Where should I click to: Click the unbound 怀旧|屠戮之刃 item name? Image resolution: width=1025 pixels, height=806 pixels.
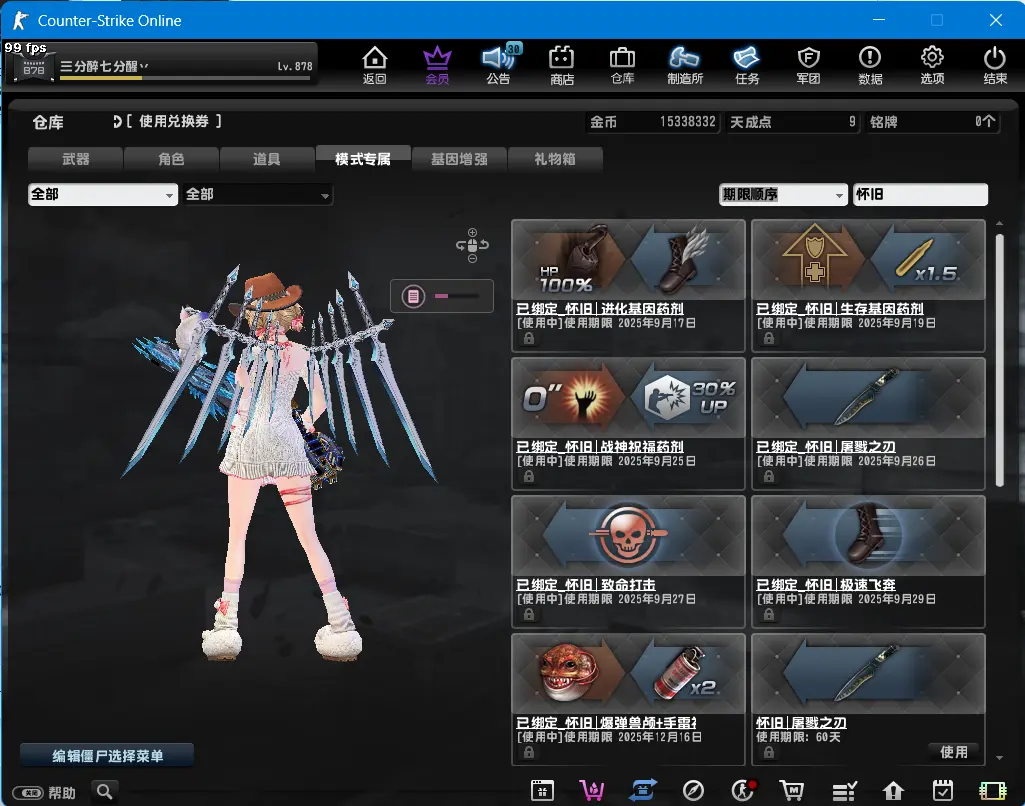click(x=801, y=722)
